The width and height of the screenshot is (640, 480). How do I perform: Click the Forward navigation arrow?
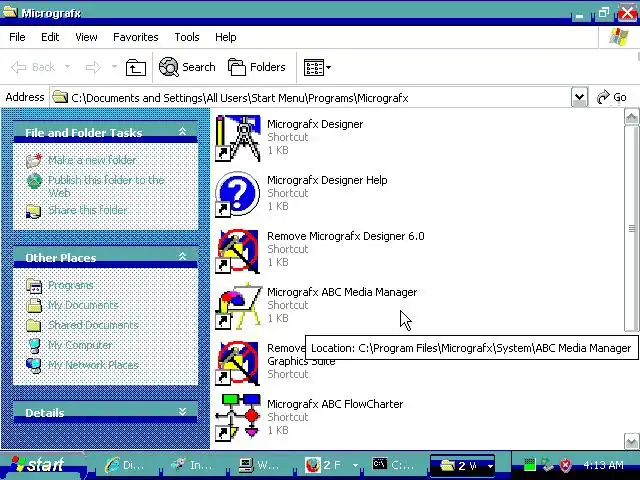click(x=93, y=67)
